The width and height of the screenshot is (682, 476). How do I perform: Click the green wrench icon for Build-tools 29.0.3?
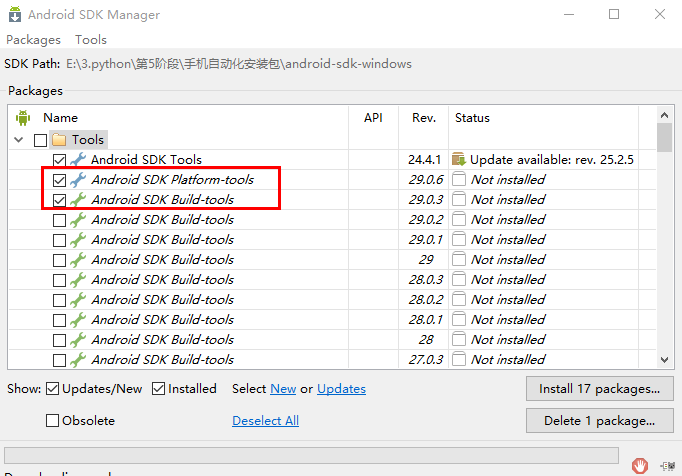[x=78, y=199]
